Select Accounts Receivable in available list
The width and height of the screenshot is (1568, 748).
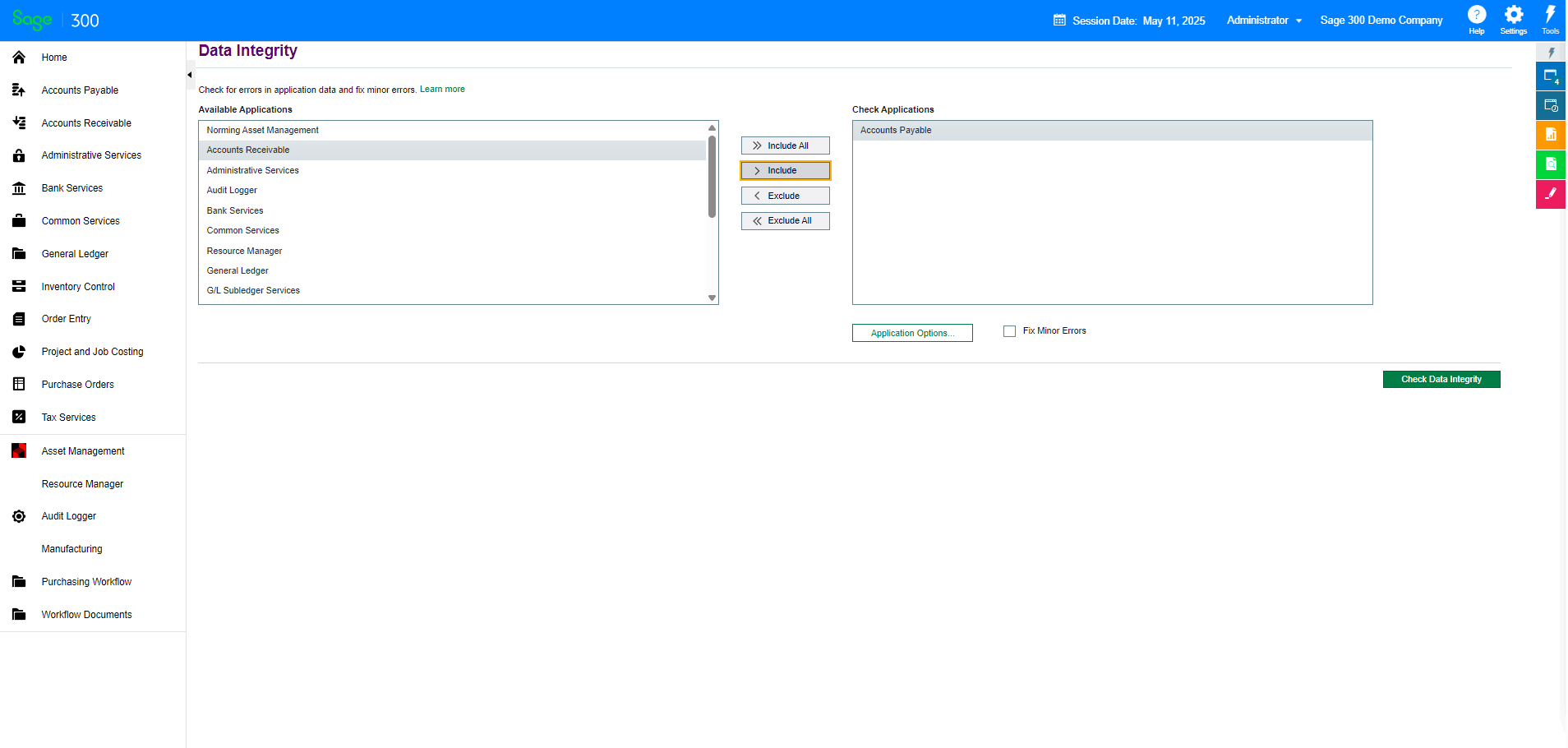point(454,150)
